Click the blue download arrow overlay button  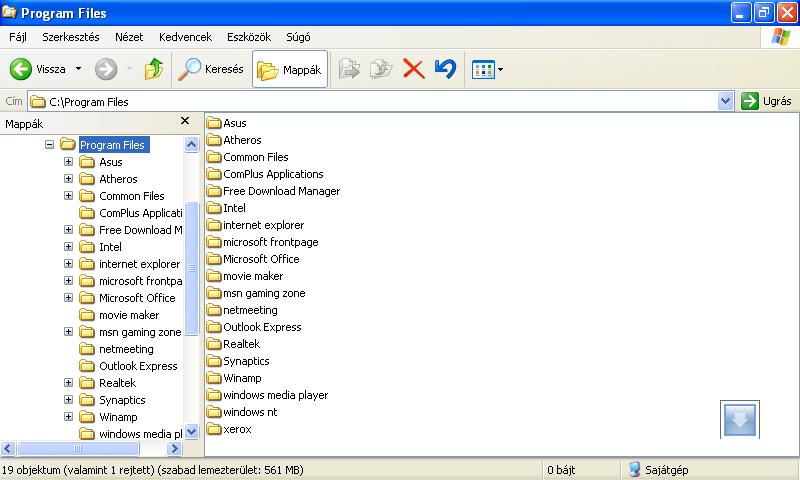click(x=740, y=419)
